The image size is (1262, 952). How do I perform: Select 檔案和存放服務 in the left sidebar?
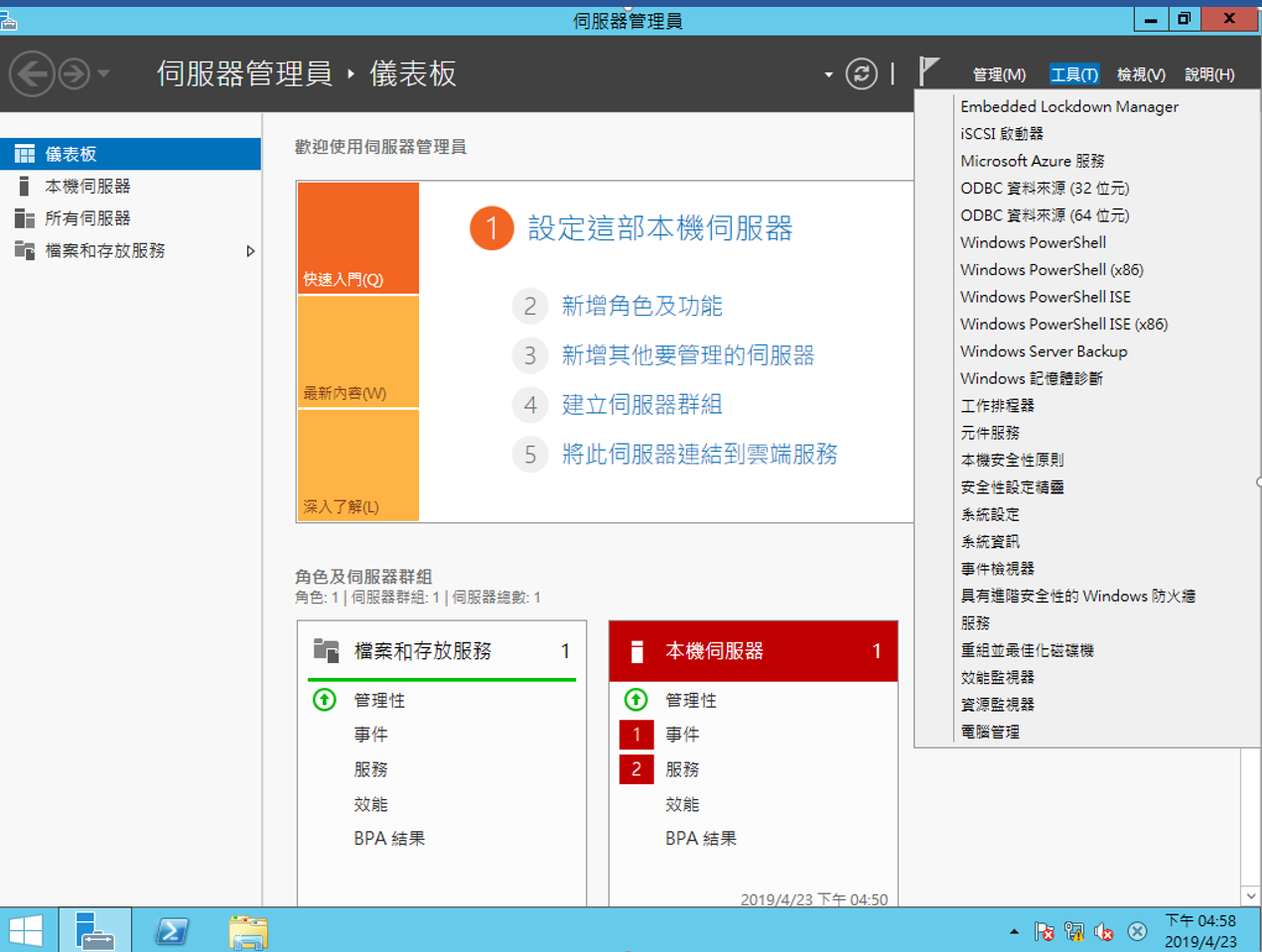tap(130, 251)
